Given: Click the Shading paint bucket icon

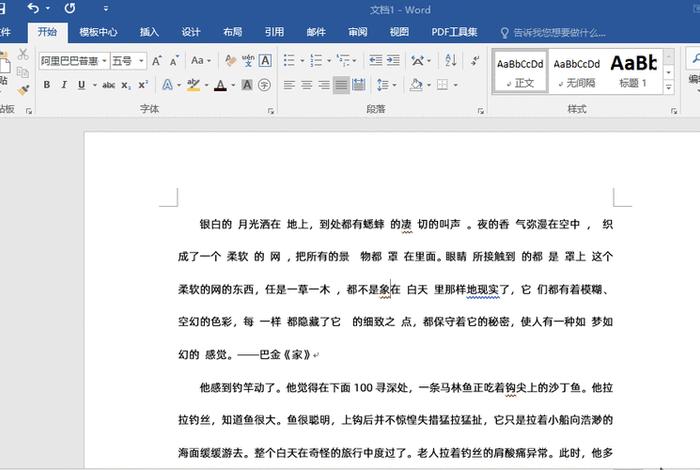Looking at the screenshot, I should (x=416, y=85).
